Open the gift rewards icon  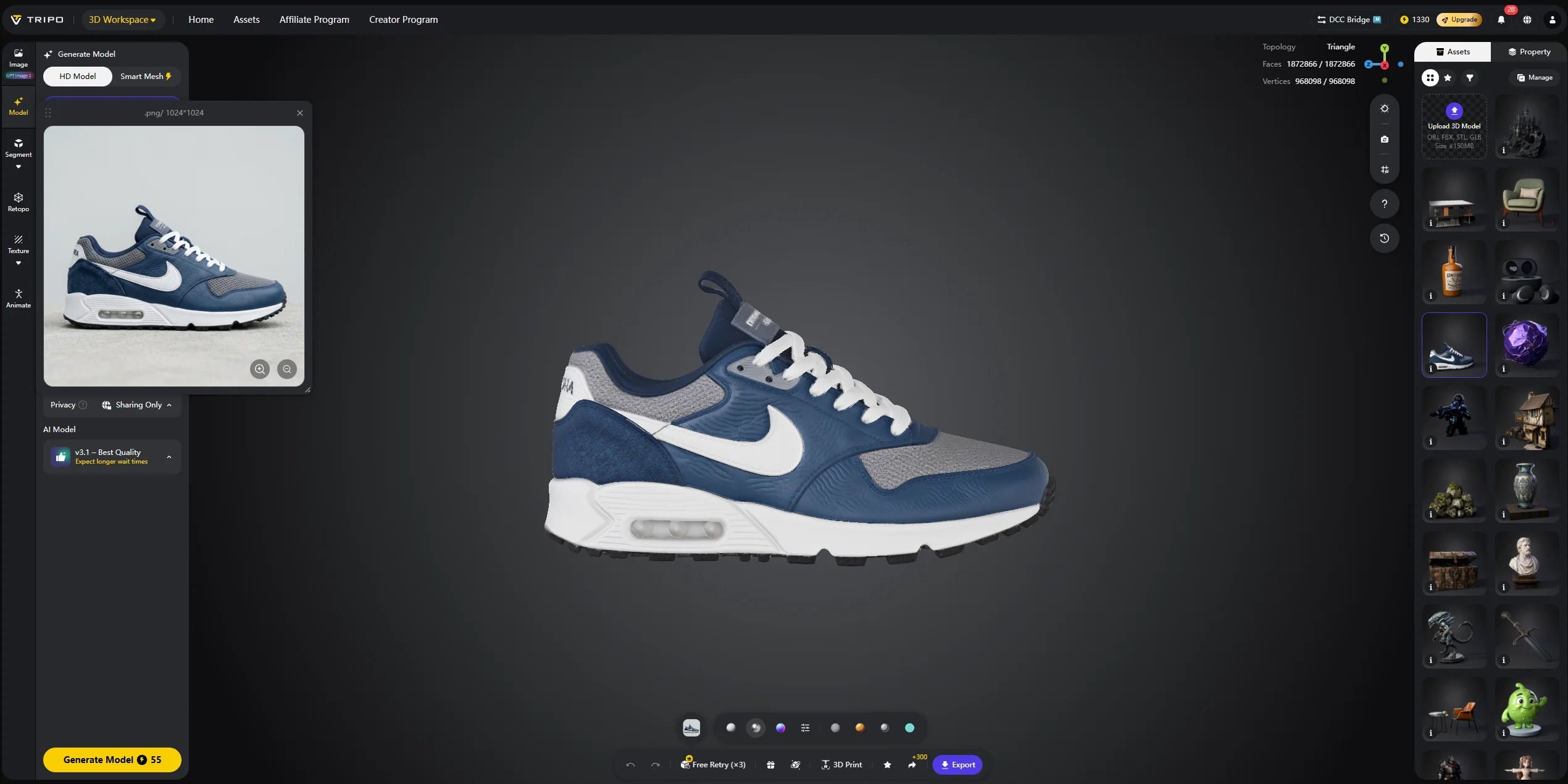pyautogui.click(x=770, y=765)
